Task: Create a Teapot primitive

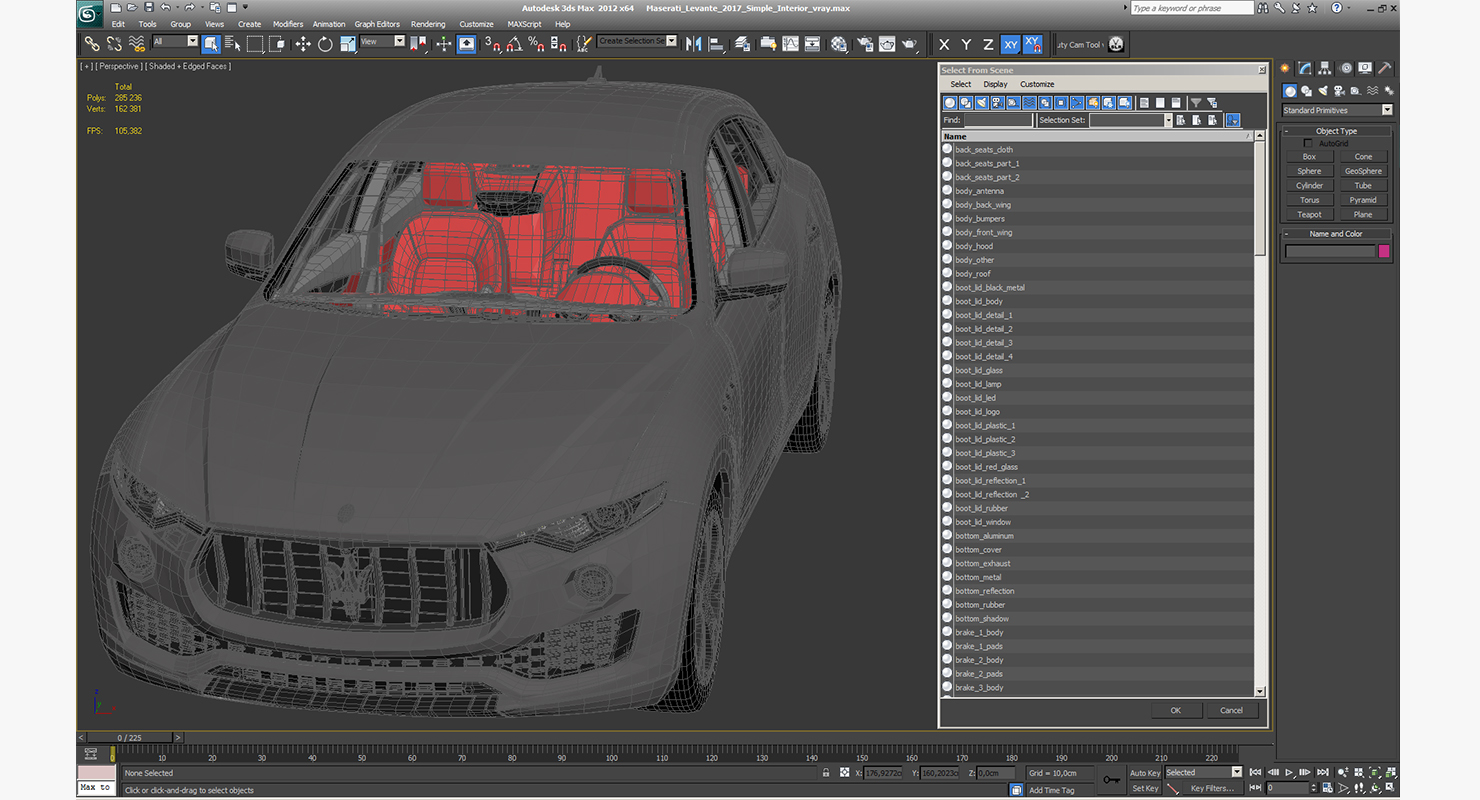Action: point(1309,214)
